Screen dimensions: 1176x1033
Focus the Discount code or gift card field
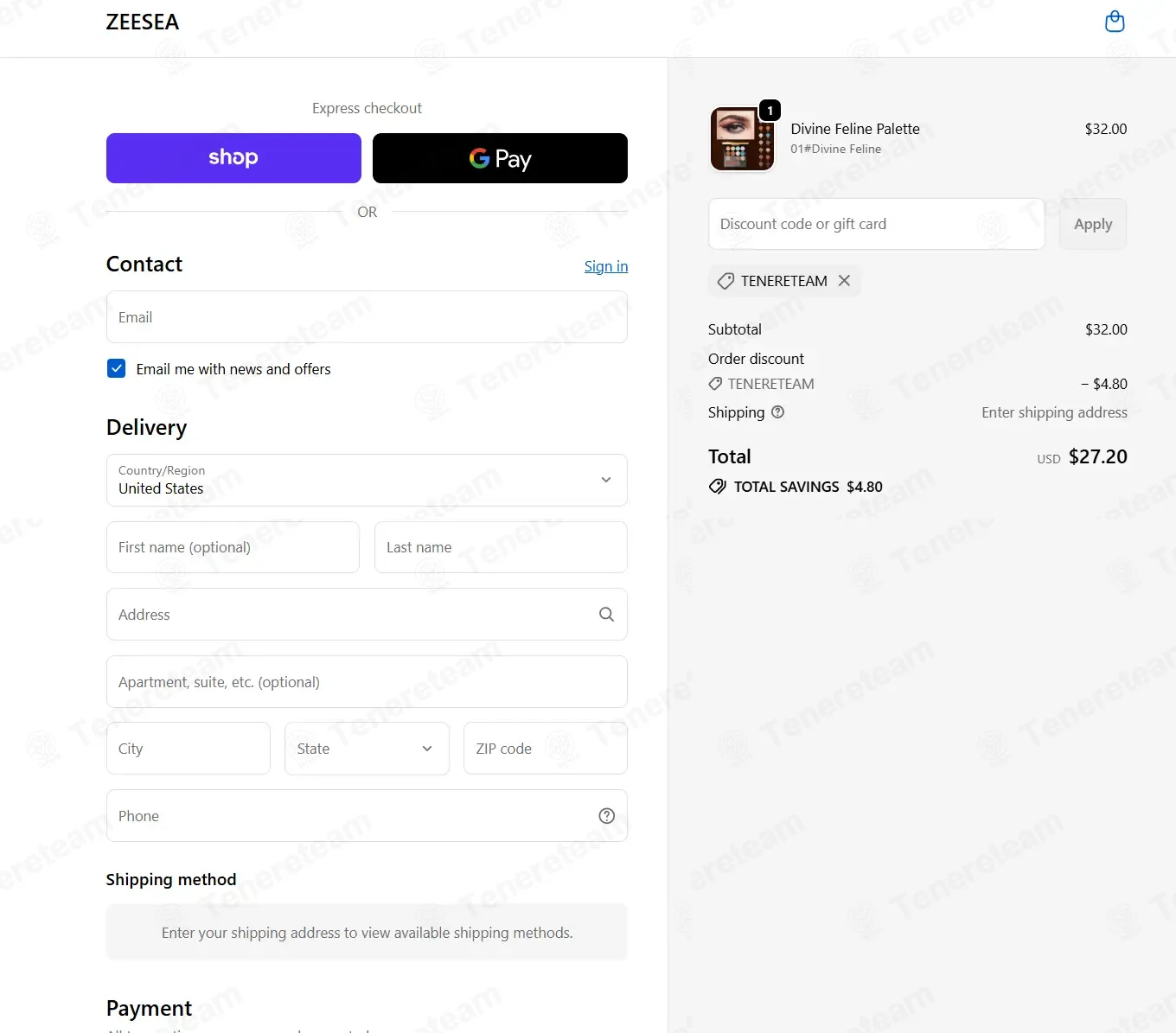pos(877,224)
